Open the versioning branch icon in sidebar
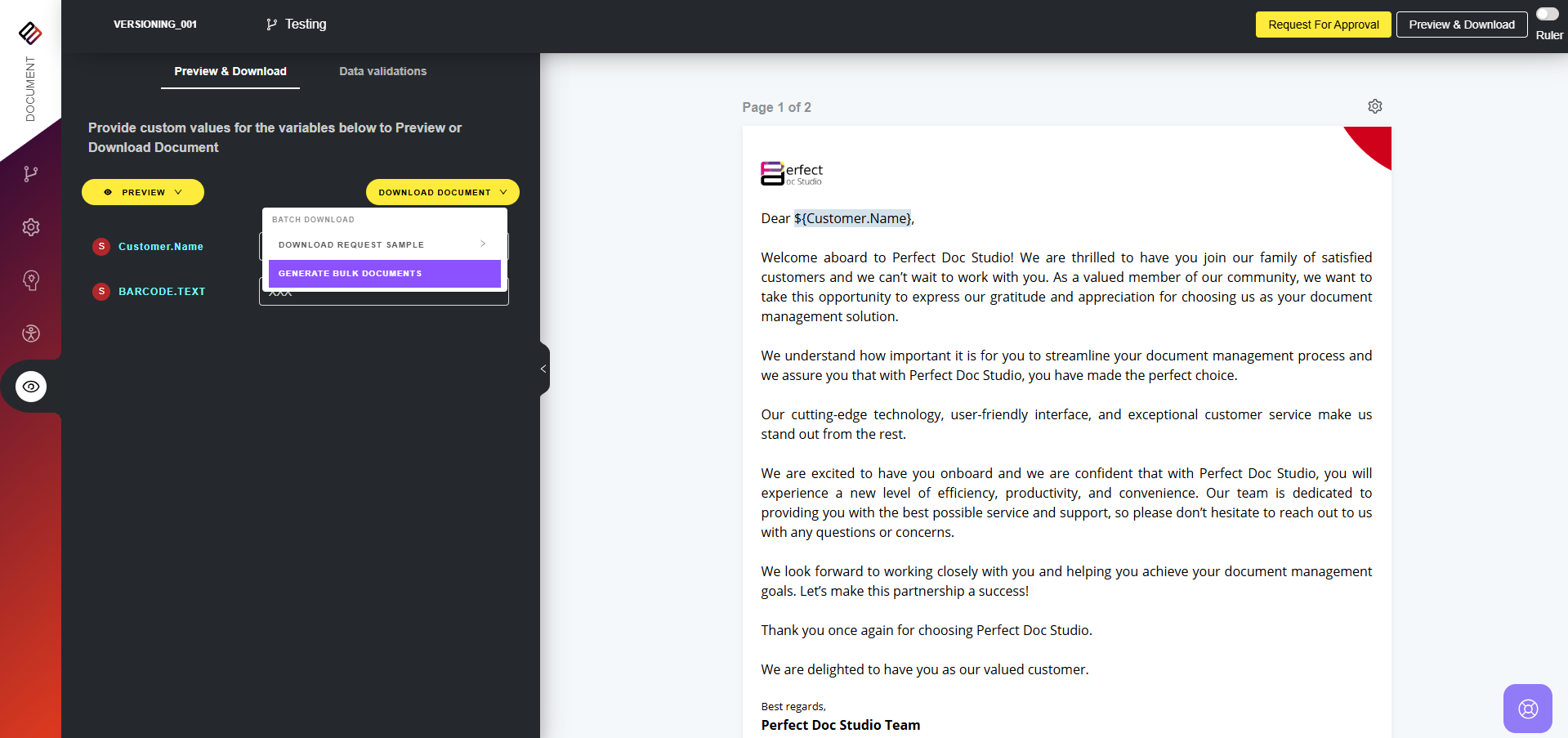Image resolution: width=1568 pixels, height=738 pixels. [31, 173]
